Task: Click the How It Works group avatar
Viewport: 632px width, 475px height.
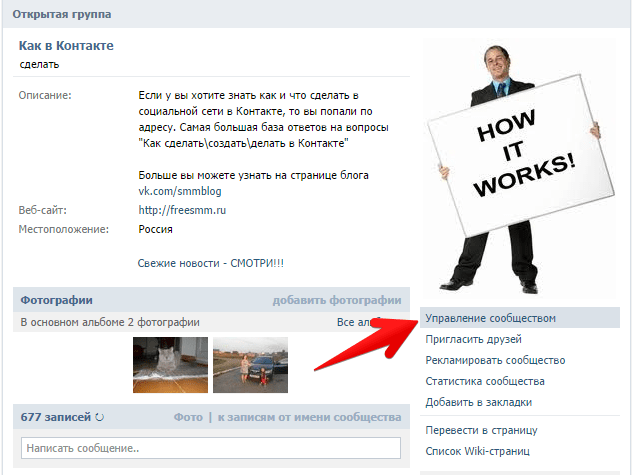Action: [x=519, y=168]
